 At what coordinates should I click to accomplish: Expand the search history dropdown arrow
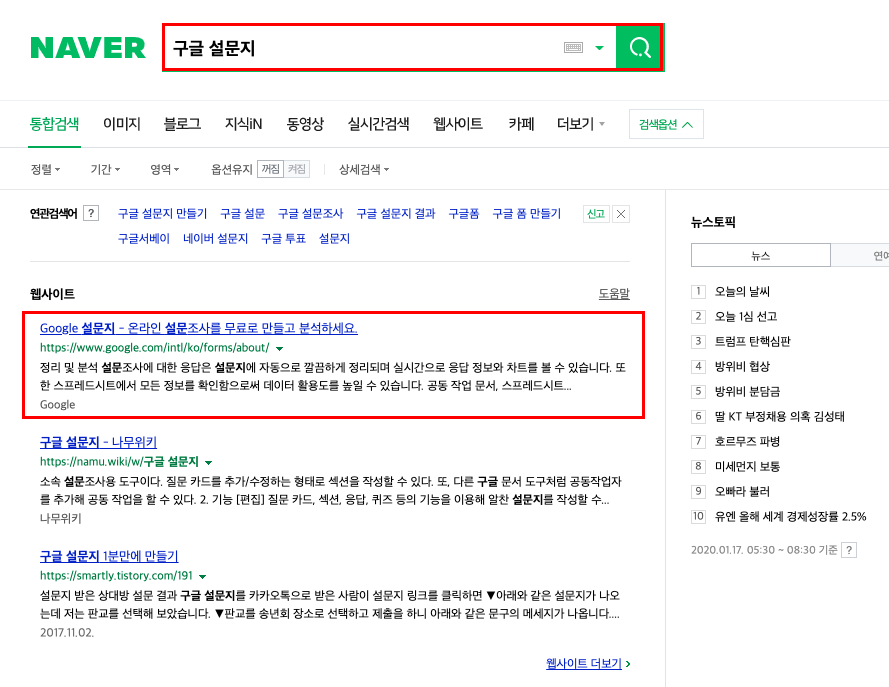pos(599,48)
